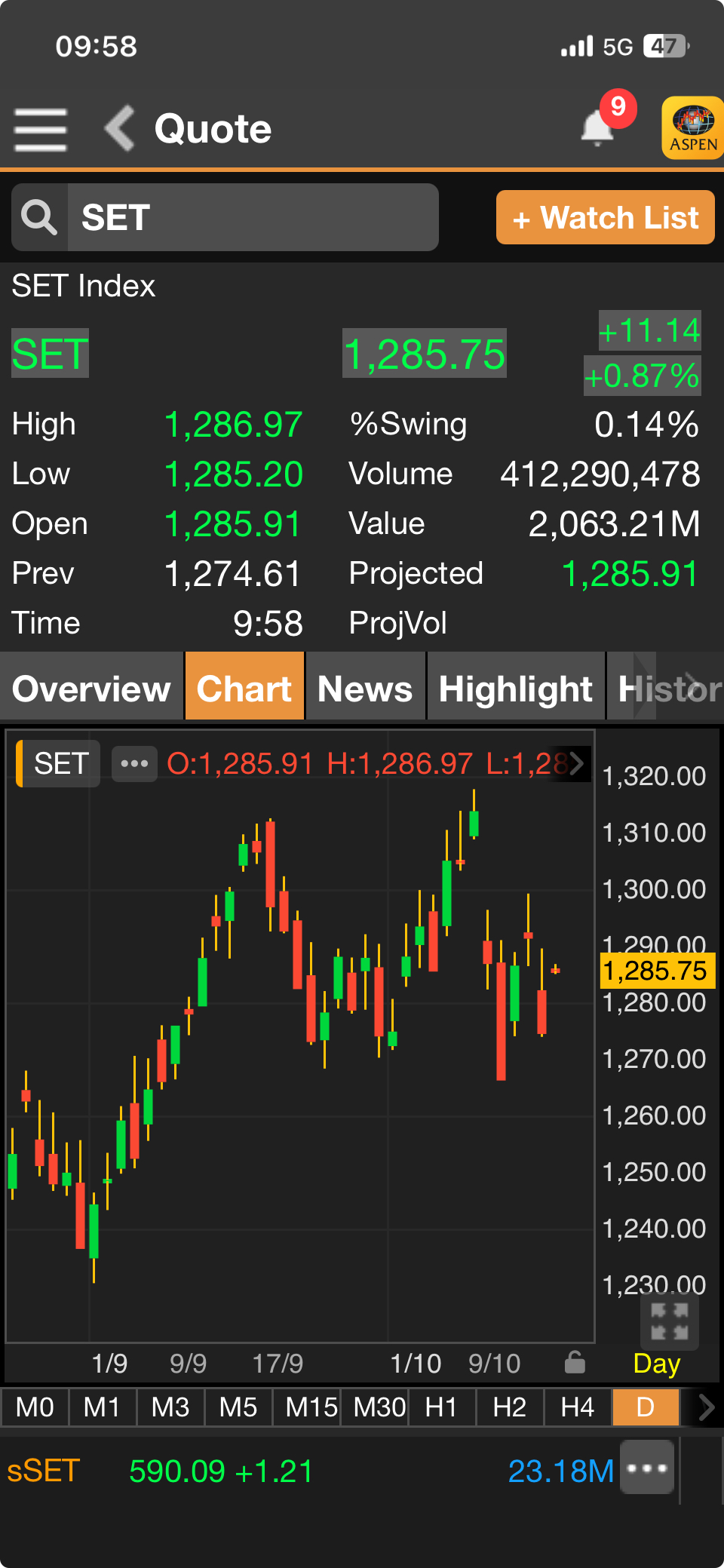Select the M15 timeframe
The width and height of the screenshot is (724, 1568).
click(311, 1407)
